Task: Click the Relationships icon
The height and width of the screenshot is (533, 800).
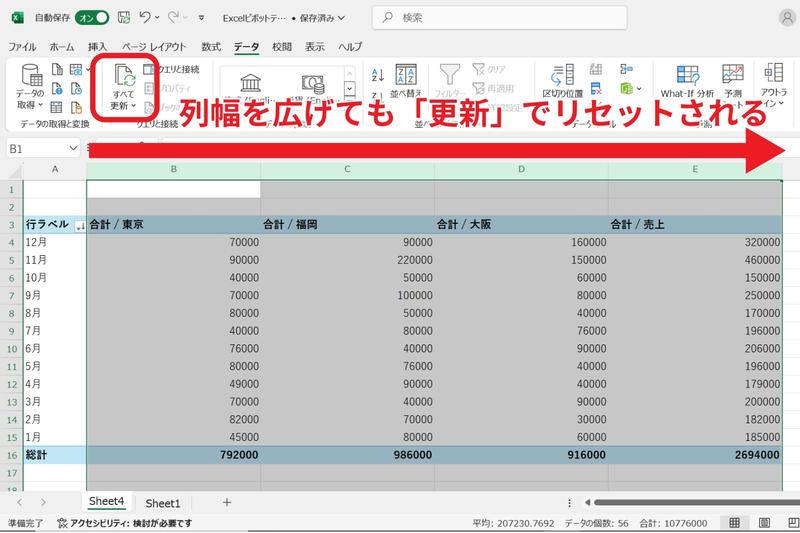Action: click(627, 69)
